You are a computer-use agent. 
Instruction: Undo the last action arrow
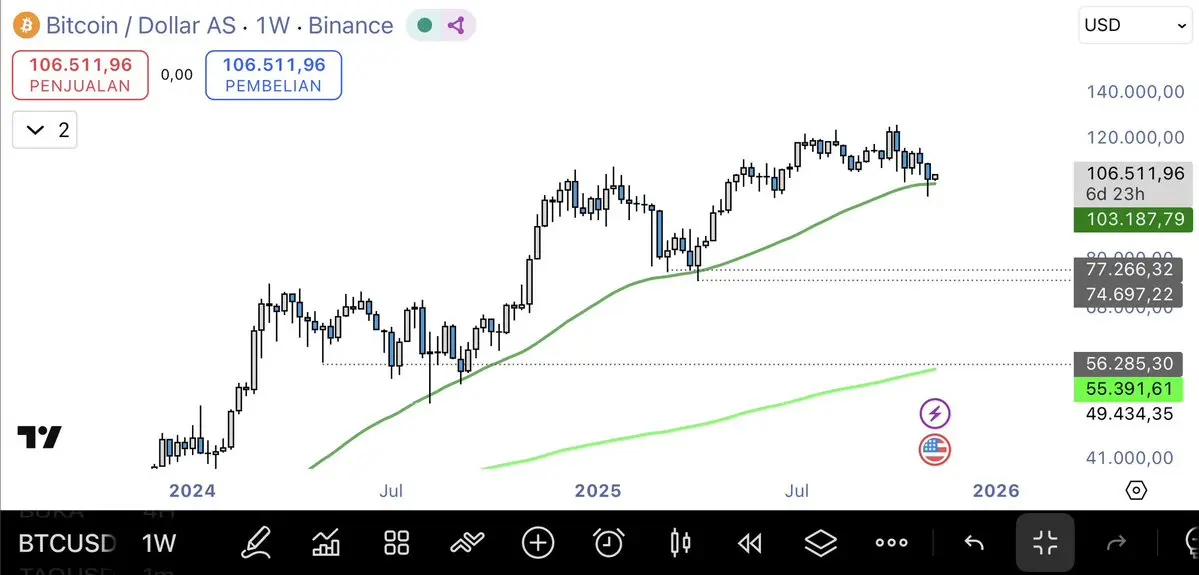pos(973,544)
